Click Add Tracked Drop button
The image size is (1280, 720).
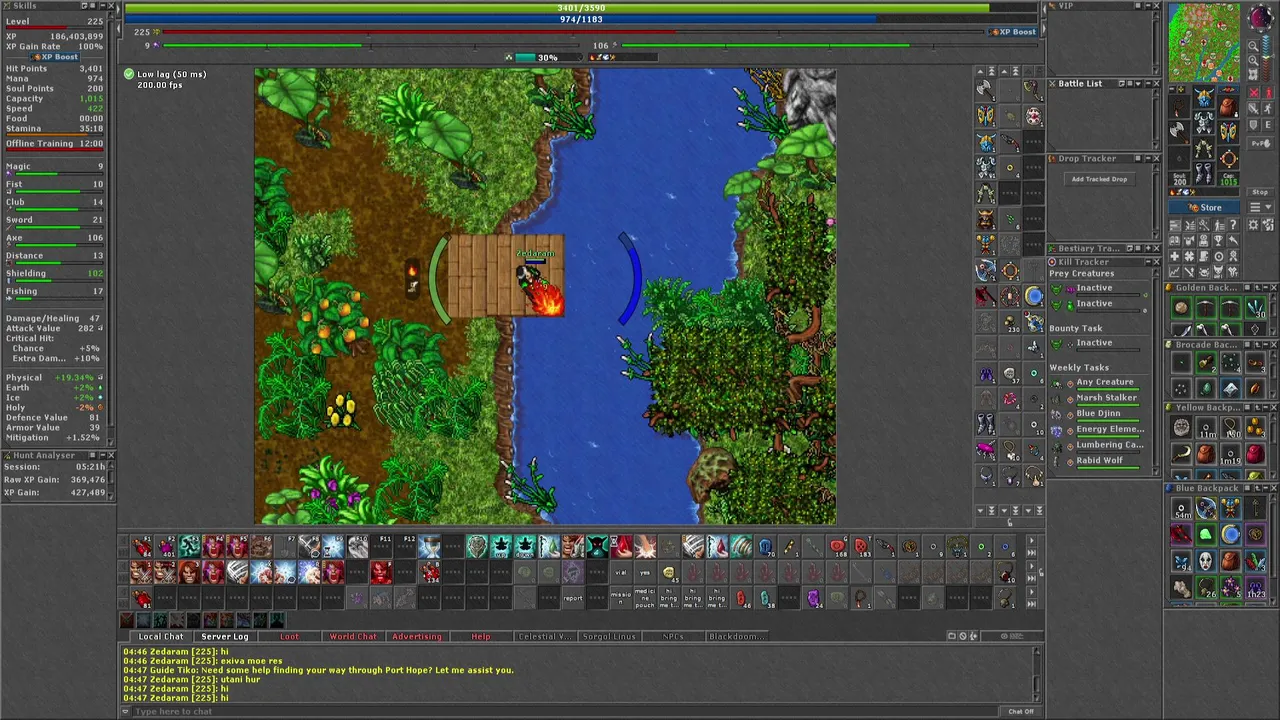1099,179
